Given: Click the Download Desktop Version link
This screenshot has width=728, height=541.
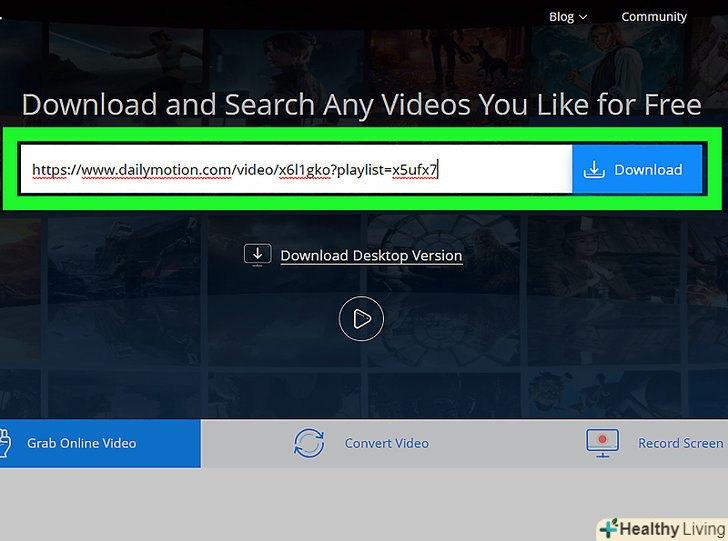Looking at the screenshot, I should tap(371, 255).
